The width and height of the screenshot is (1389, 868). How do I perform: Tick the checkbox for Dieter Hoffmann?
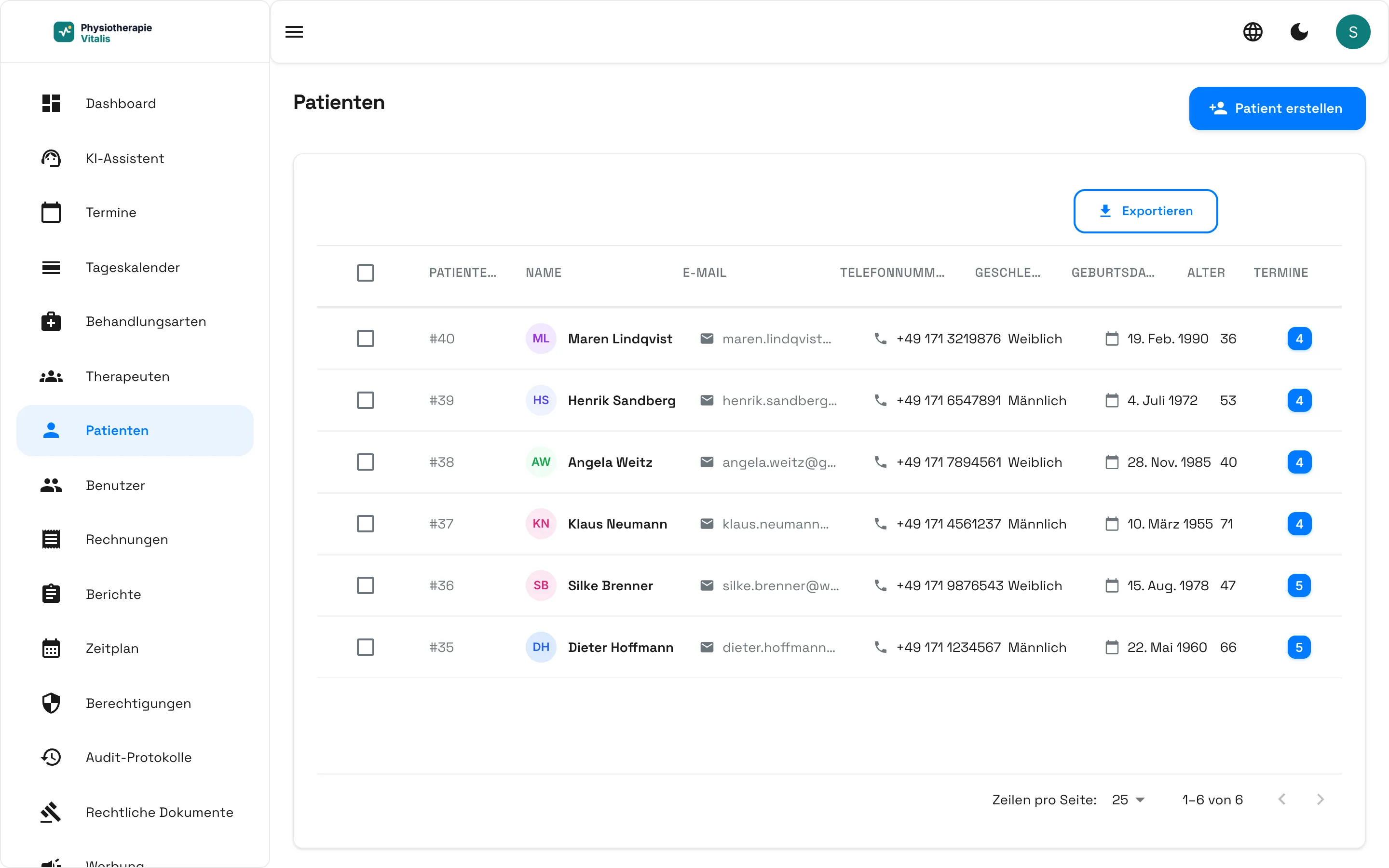(365, 647)
